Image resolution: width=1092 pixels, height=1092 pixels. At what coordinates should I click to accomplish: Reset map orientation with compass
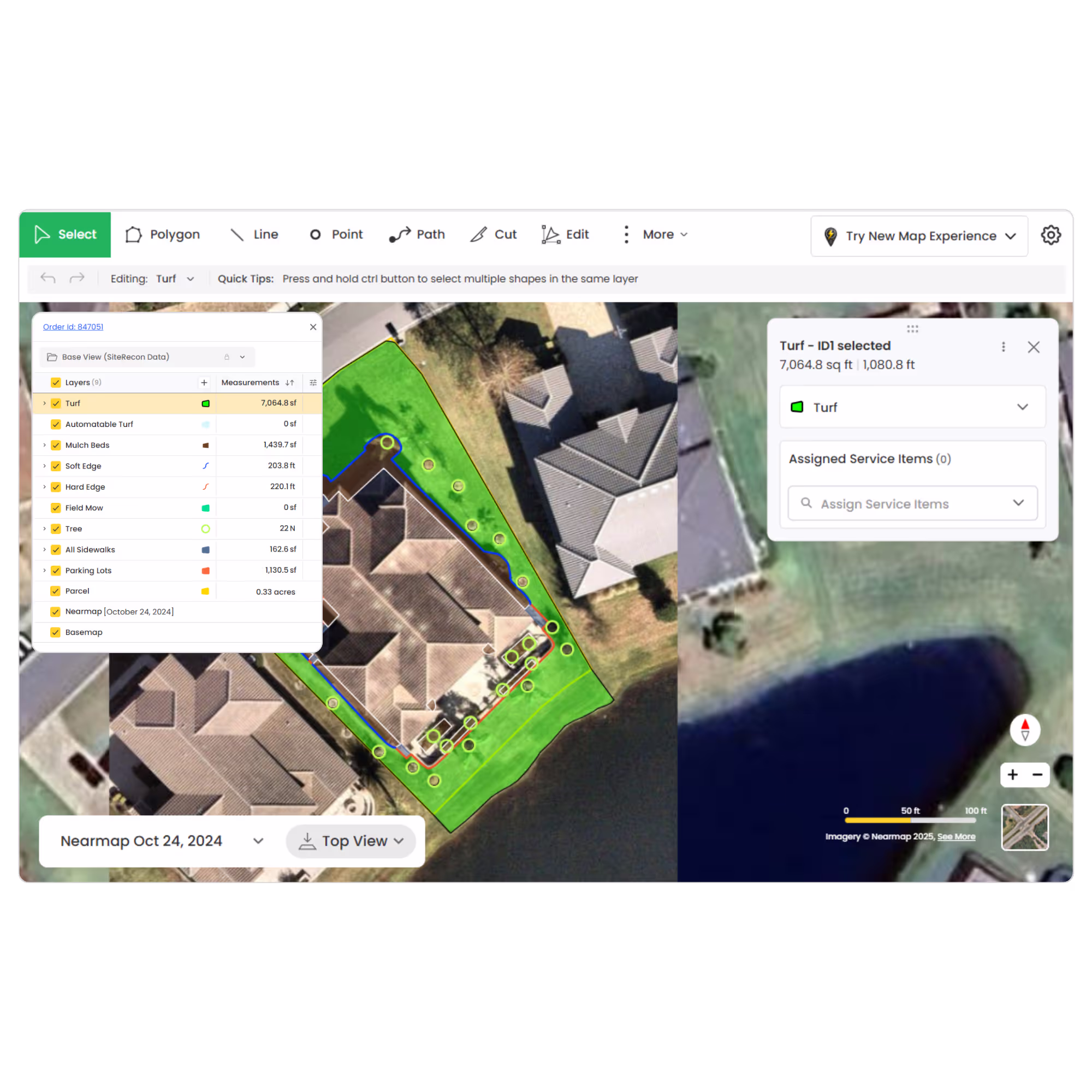click(x=1025, y=729)
